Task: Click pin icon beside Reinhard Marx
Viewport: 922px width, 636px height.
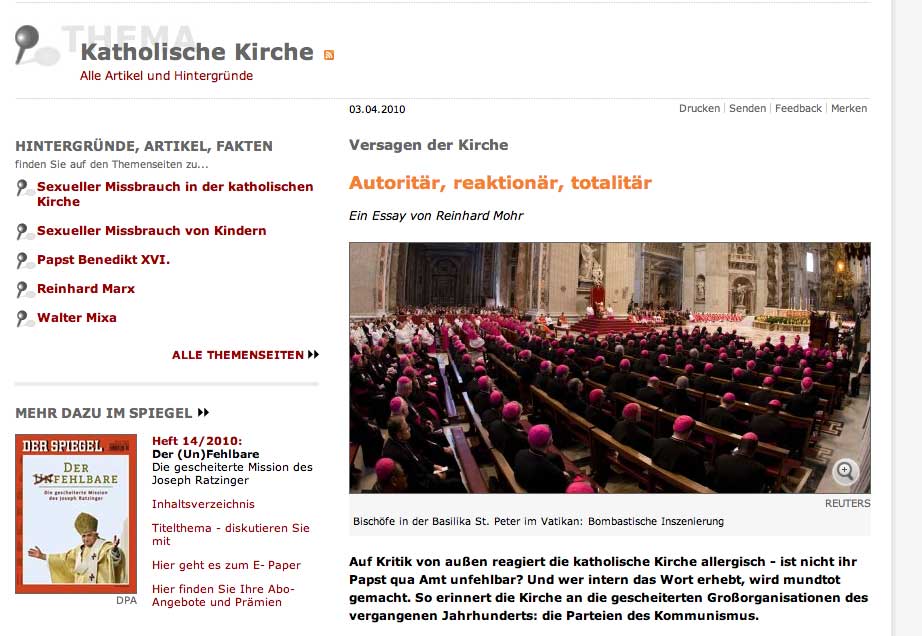Action: tap(24, 289)
